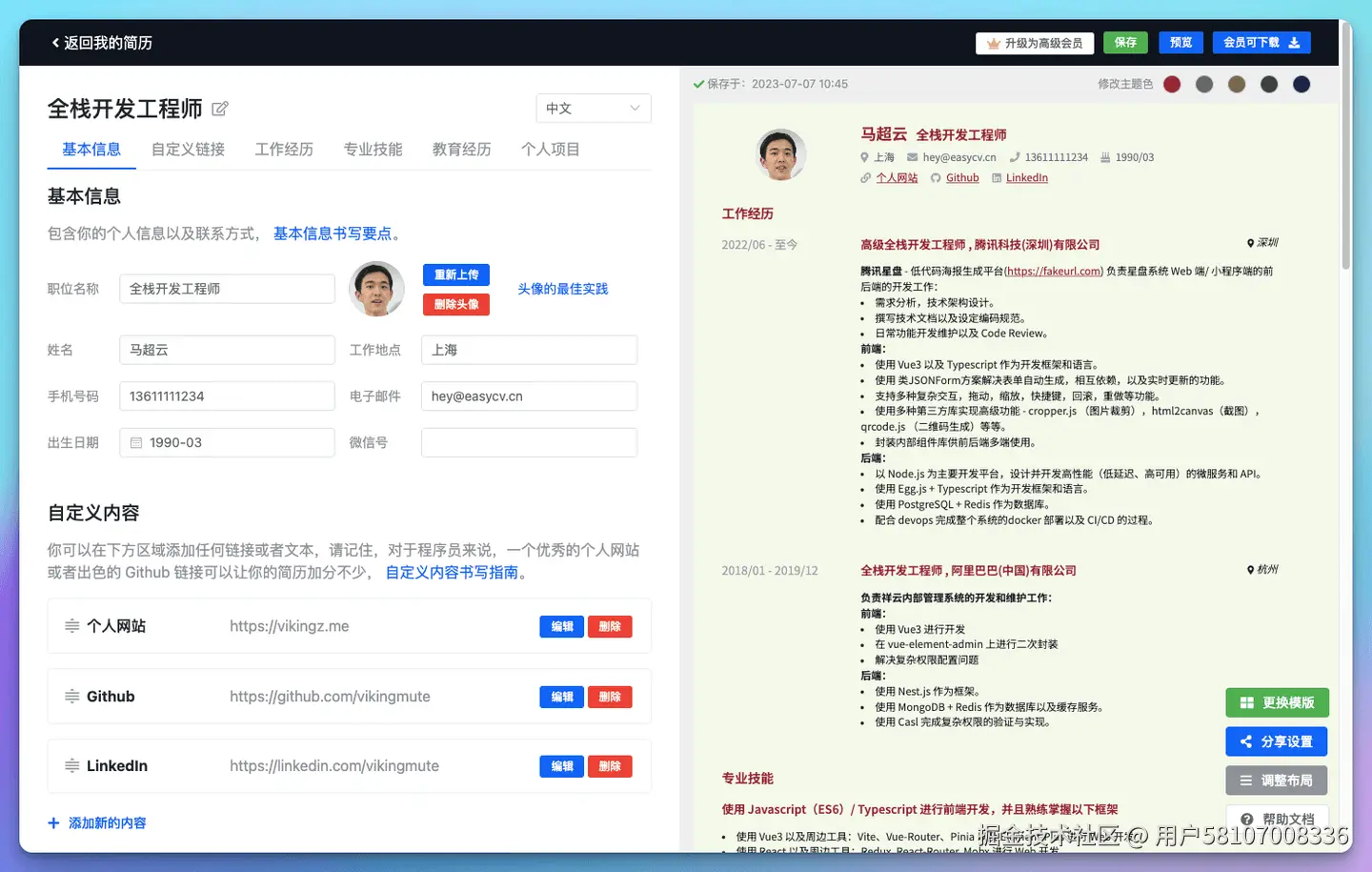Click the 保存 button

coord(1125,42)
